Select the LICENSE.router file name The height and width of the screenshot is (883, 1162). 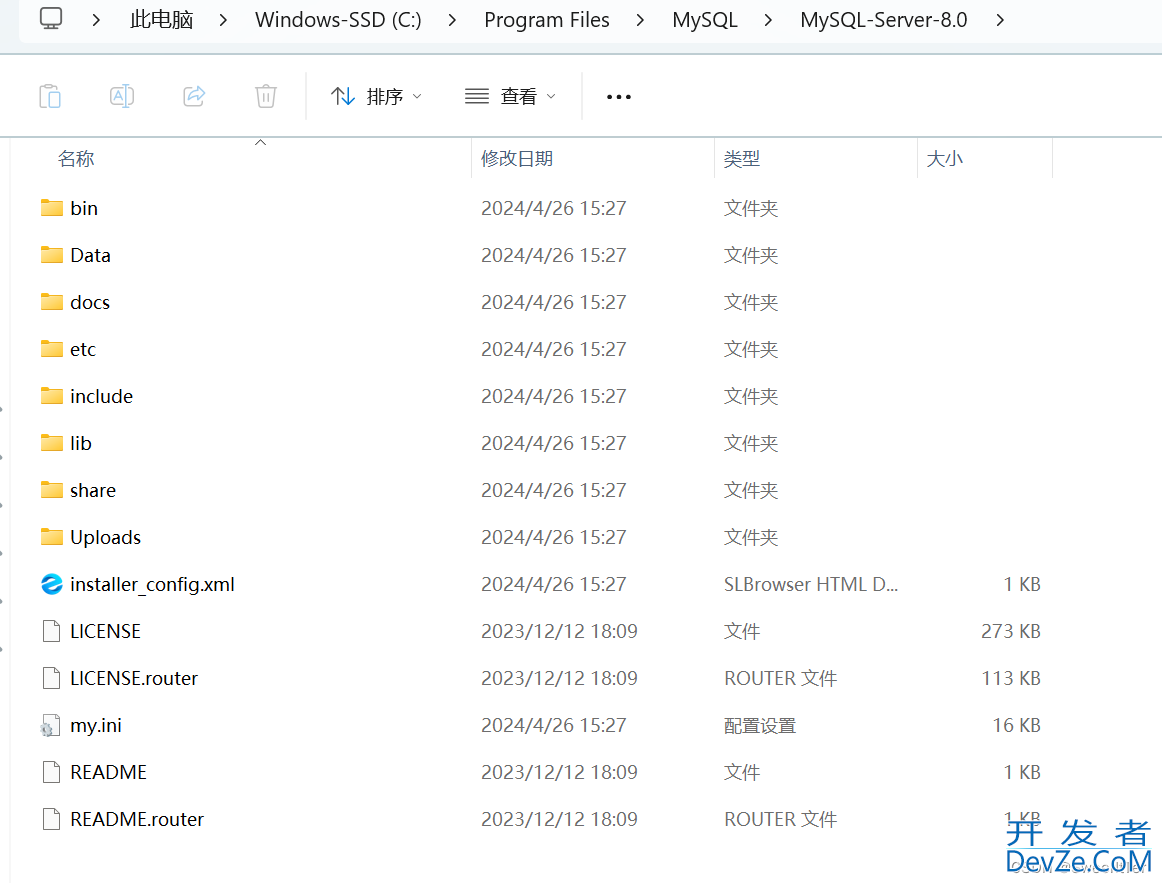coord(134,679)
